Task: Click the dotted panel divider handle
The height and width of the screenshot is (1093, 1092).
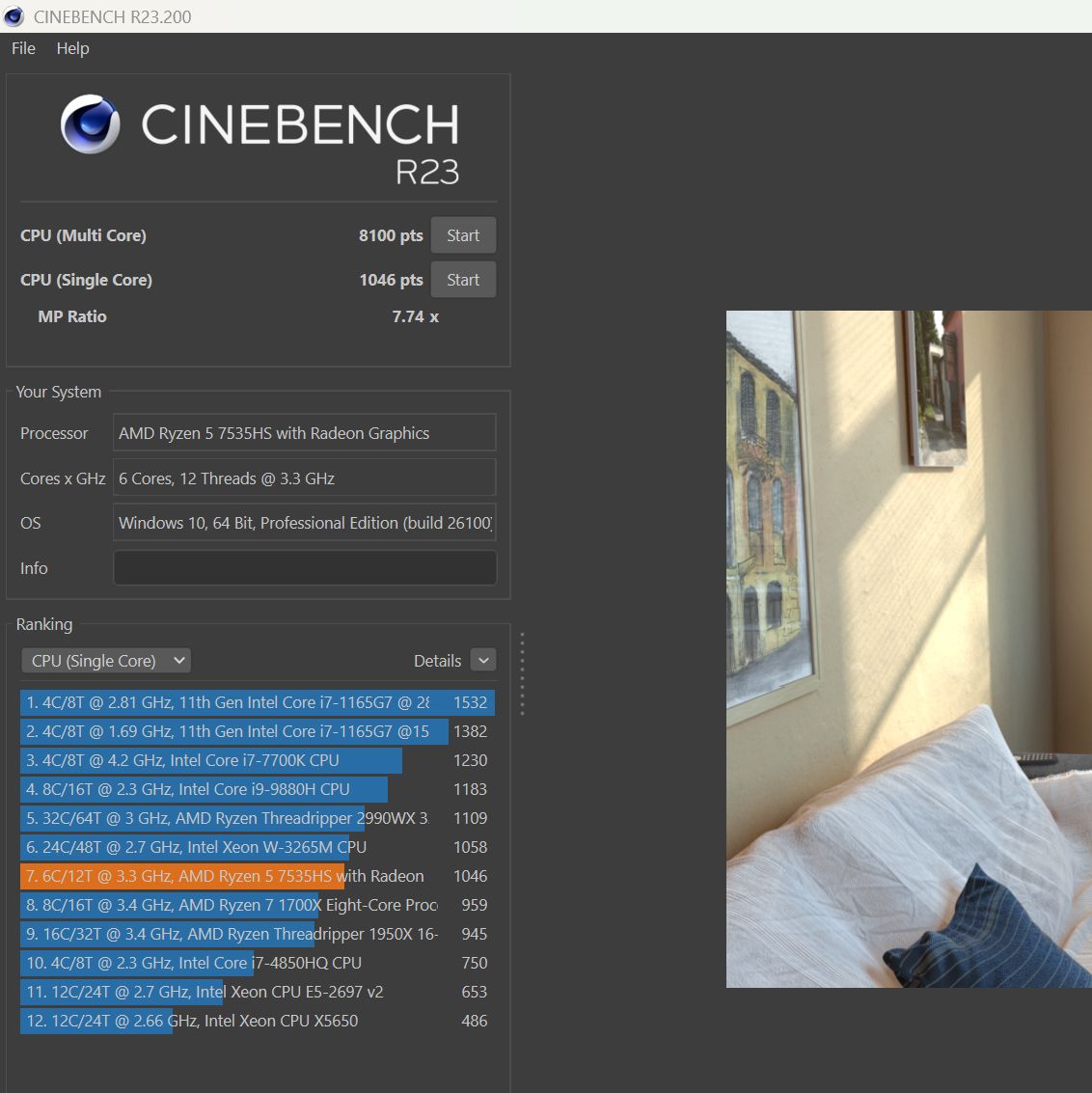Action: coord(522,674)
